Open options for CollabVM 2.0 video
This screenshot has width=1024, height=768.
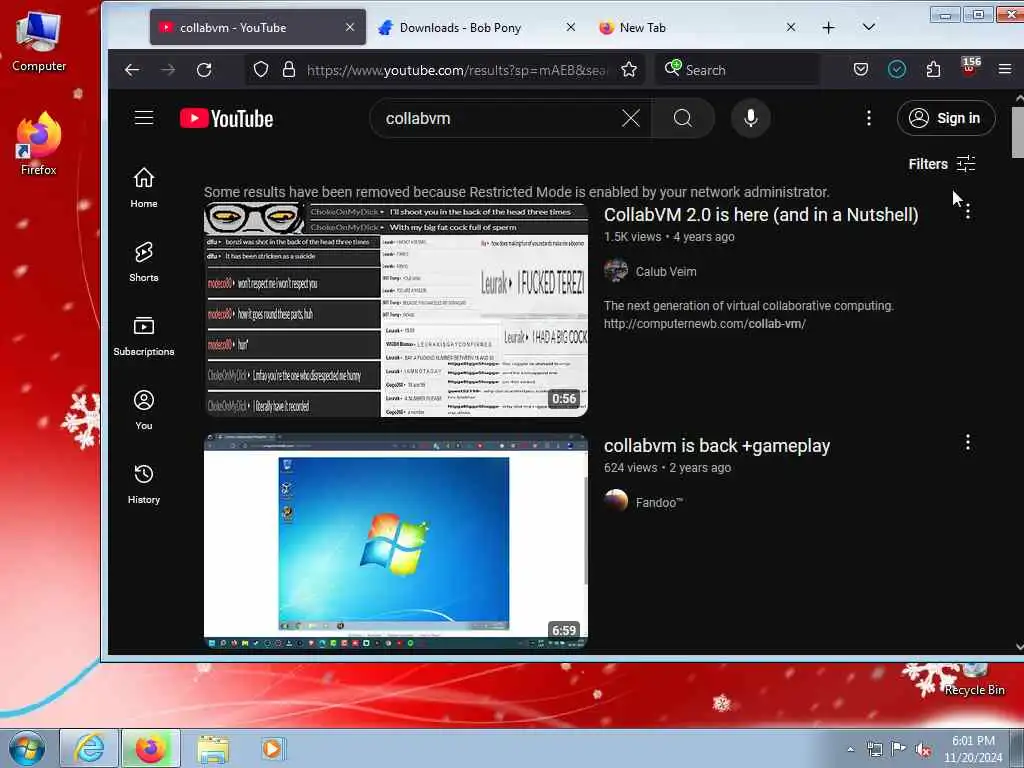coord(968,212)
